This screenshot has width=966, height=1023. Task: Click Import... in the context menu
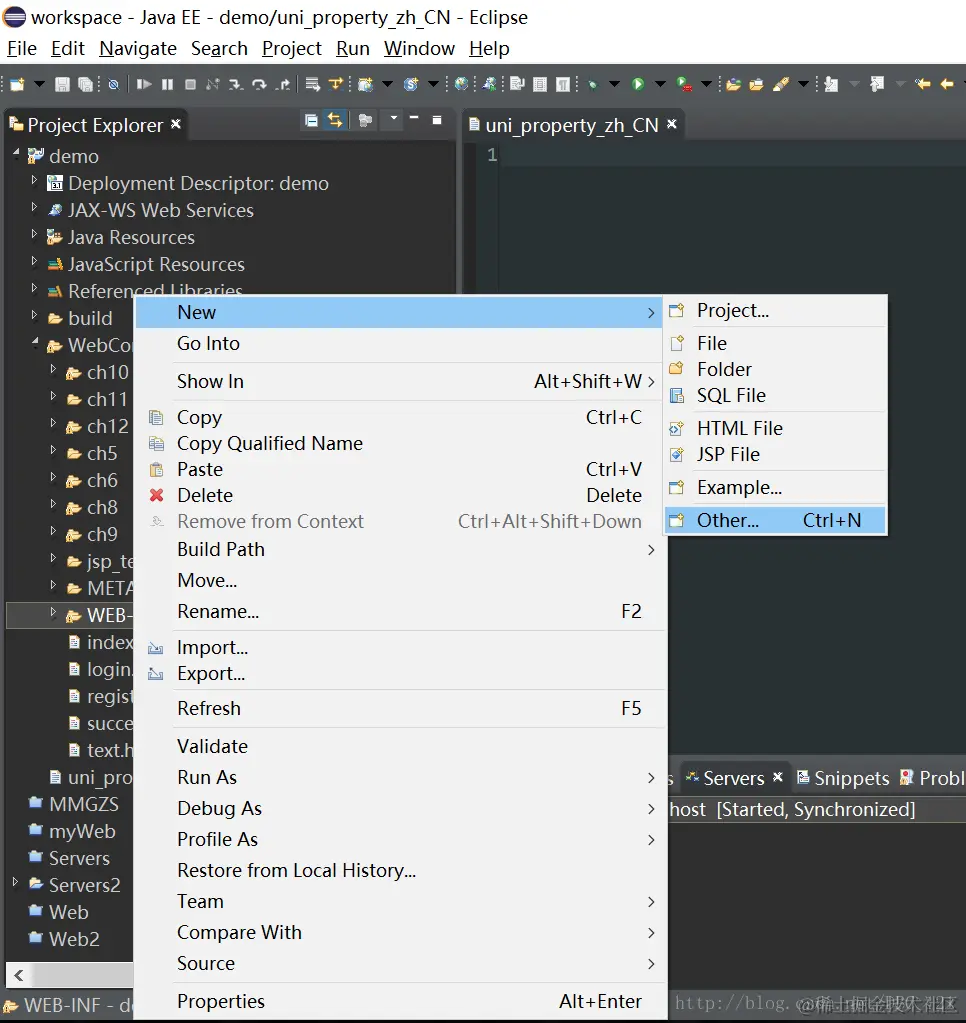[x=400, y=647]
